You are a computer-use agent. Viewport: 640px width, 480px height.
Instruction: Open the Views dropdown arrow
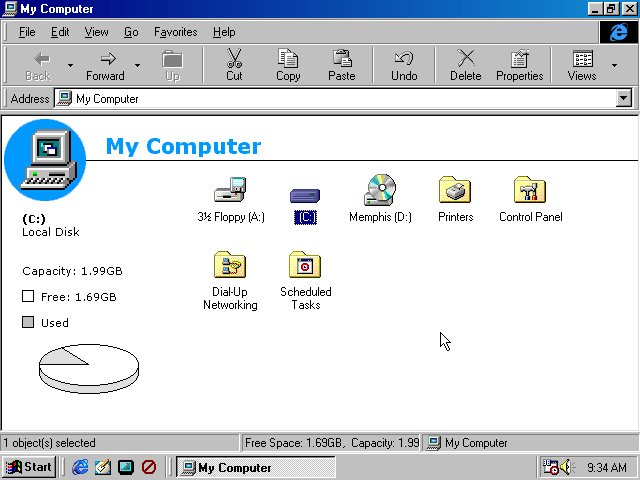614,65
